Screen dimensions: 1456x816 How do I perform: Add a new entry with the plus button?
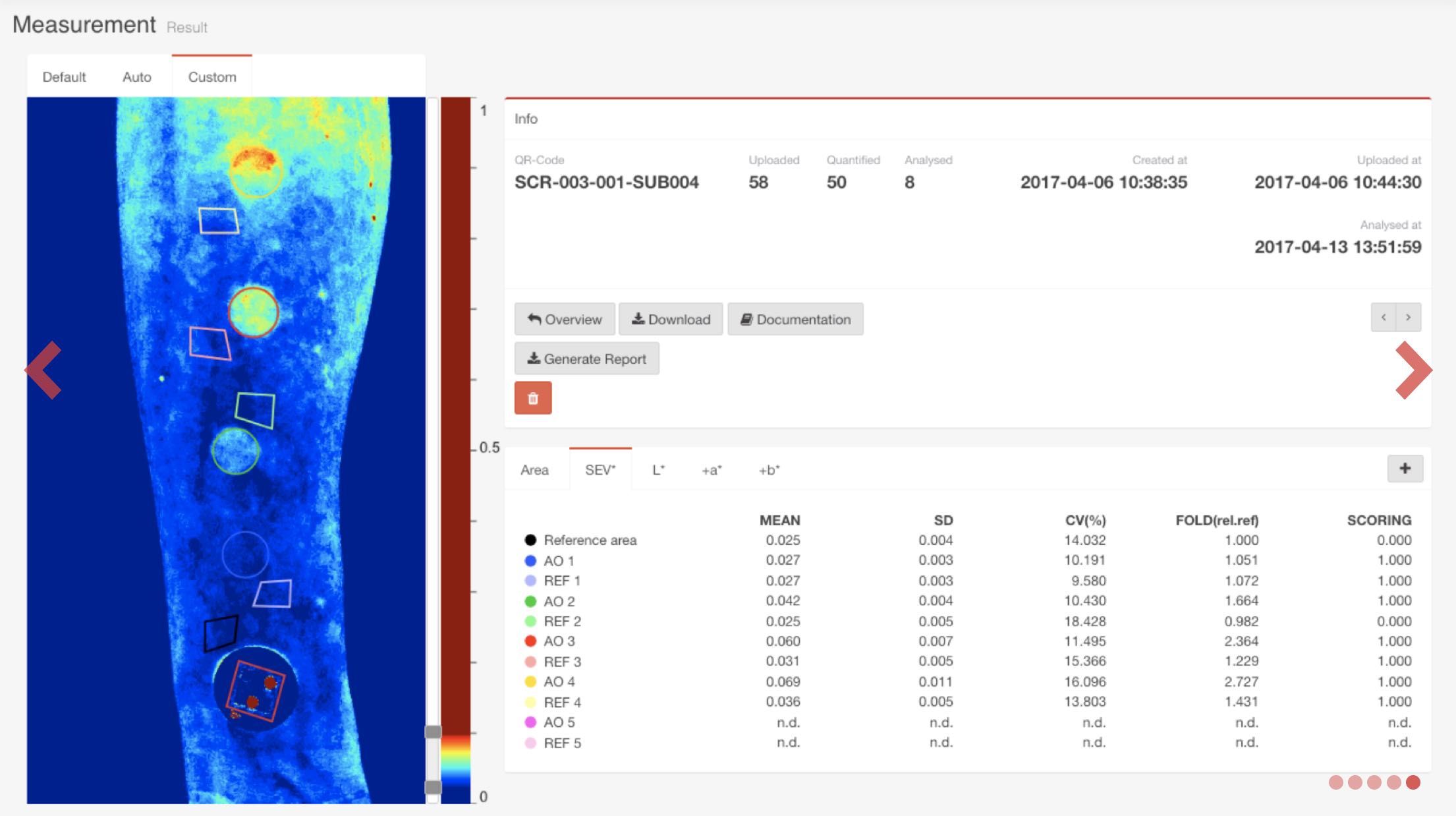(x=1405, y=469)
